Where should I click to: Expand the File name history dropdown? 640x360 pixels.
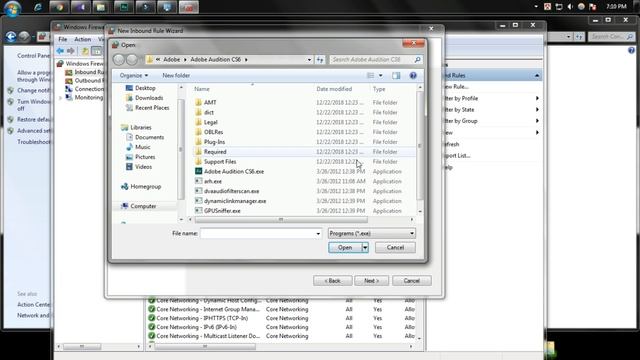318,233
